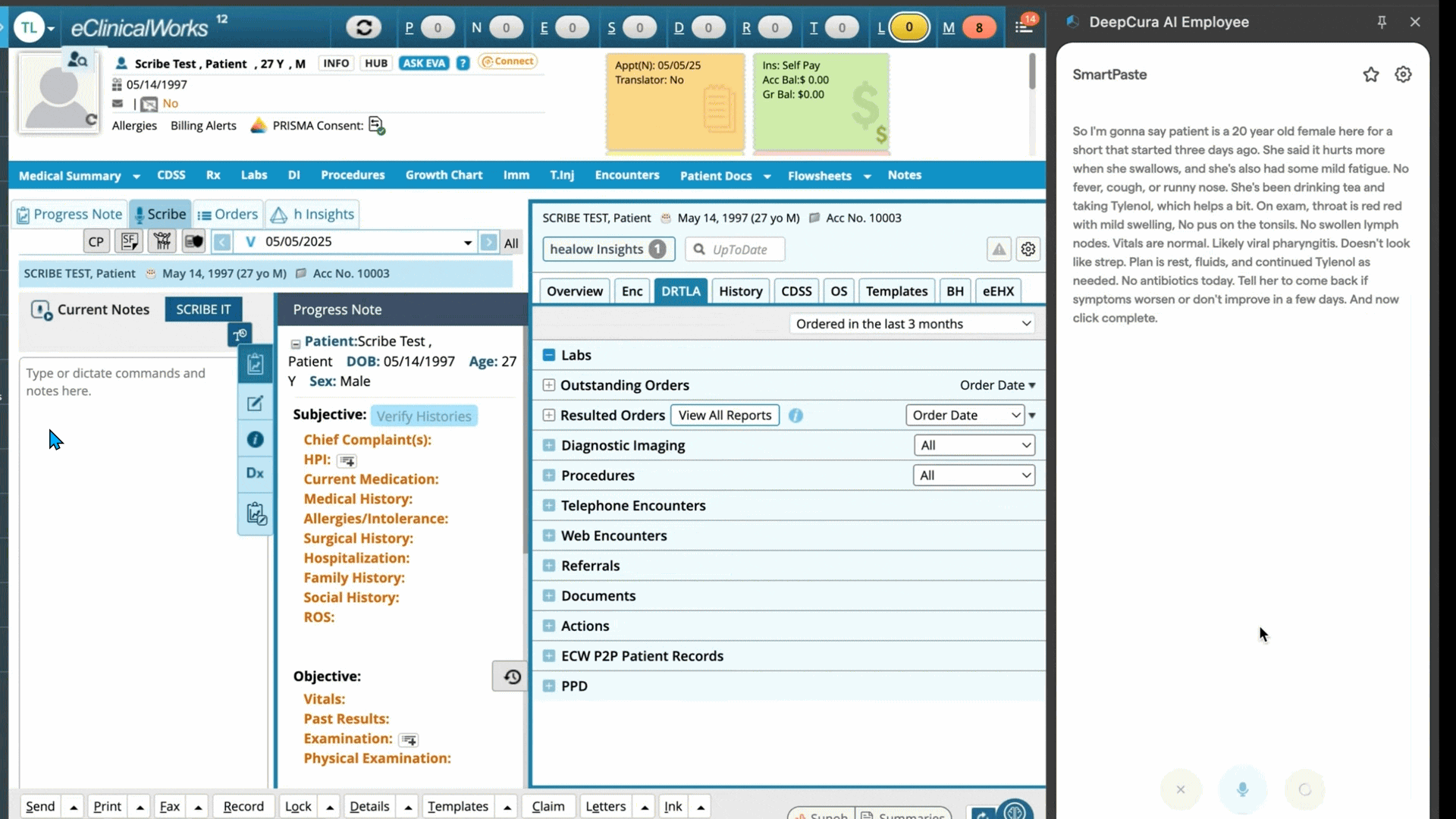Click the family group icon in toolbar
Image resolution: width=1456 pixels, height=819 pixels.
162,242
